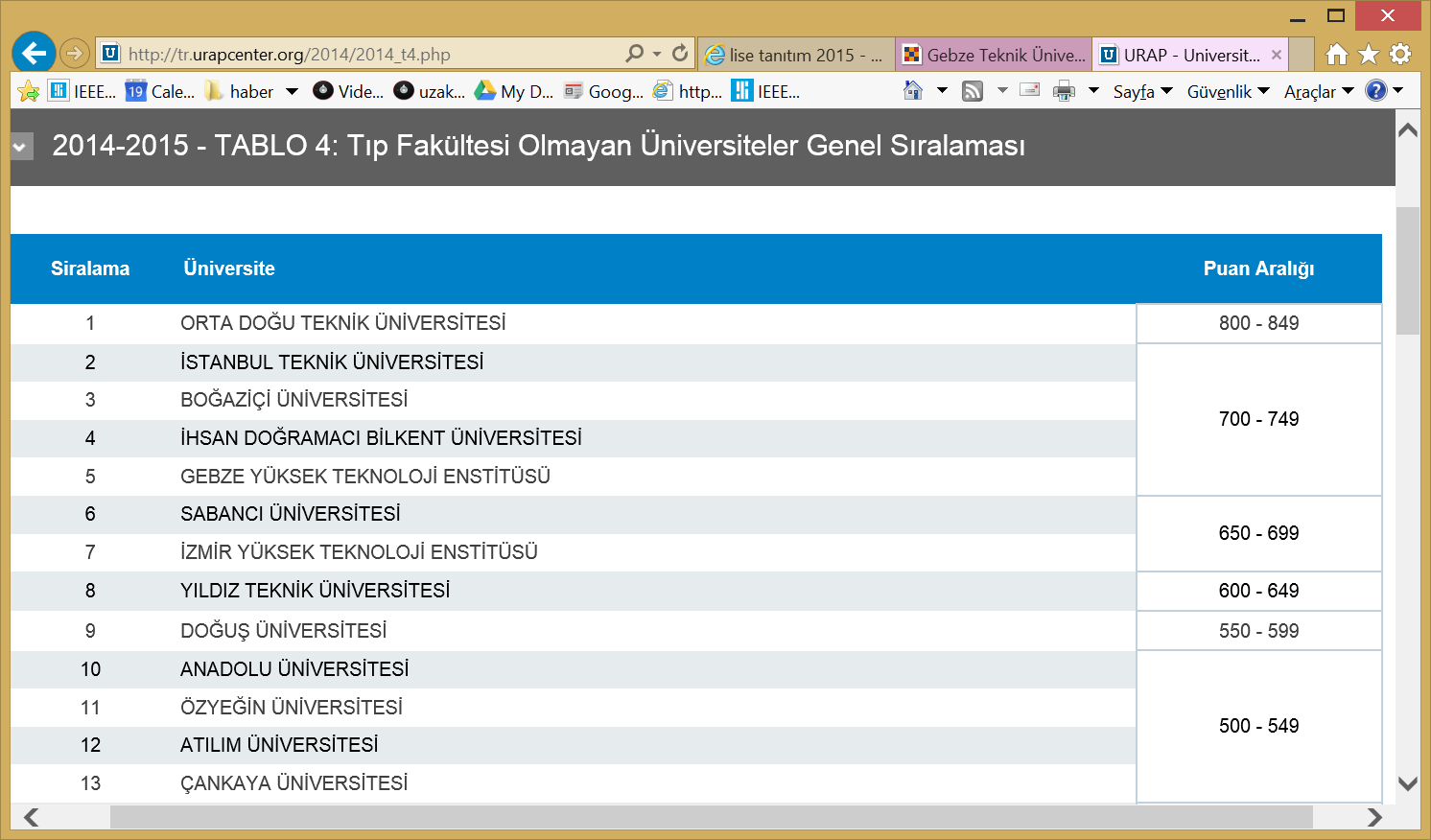Expand the feeds dropdown arrow
1431x840 pixels.
(x=1002, y=90)
